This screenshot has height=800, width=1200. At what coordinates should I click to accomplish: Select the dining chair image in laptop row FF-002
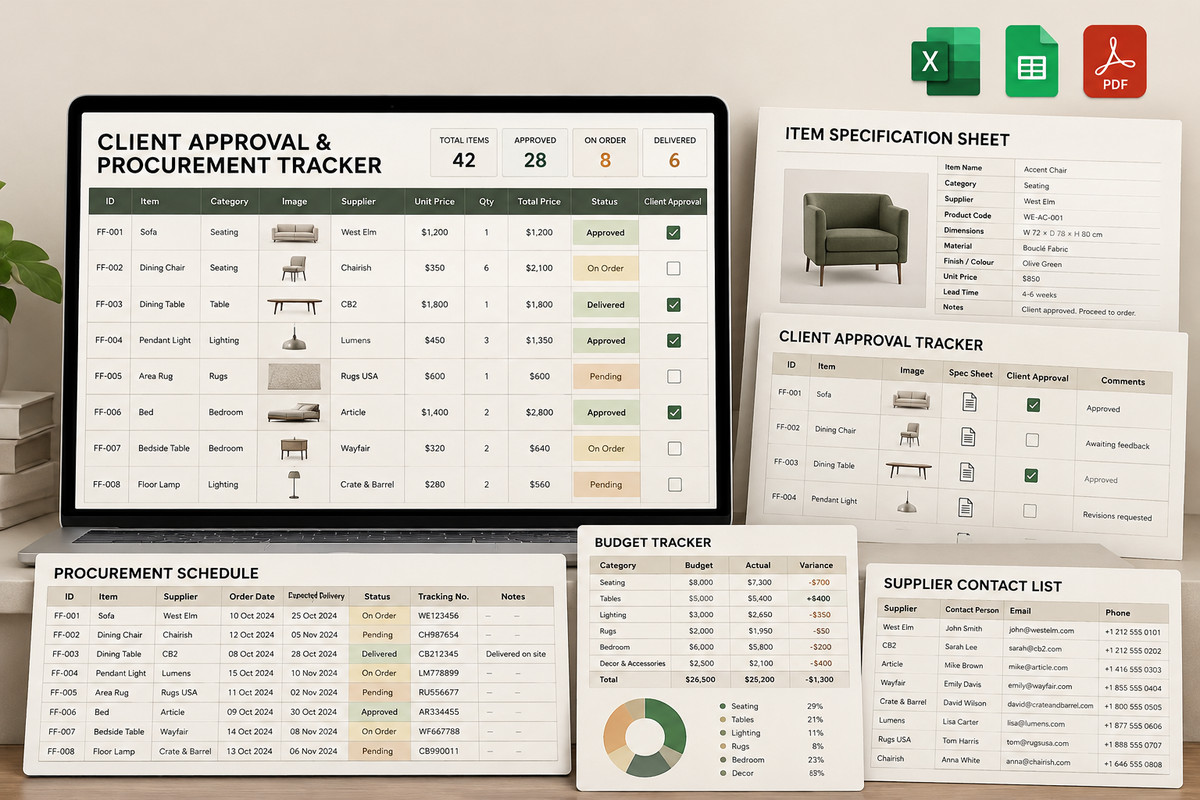294,268
